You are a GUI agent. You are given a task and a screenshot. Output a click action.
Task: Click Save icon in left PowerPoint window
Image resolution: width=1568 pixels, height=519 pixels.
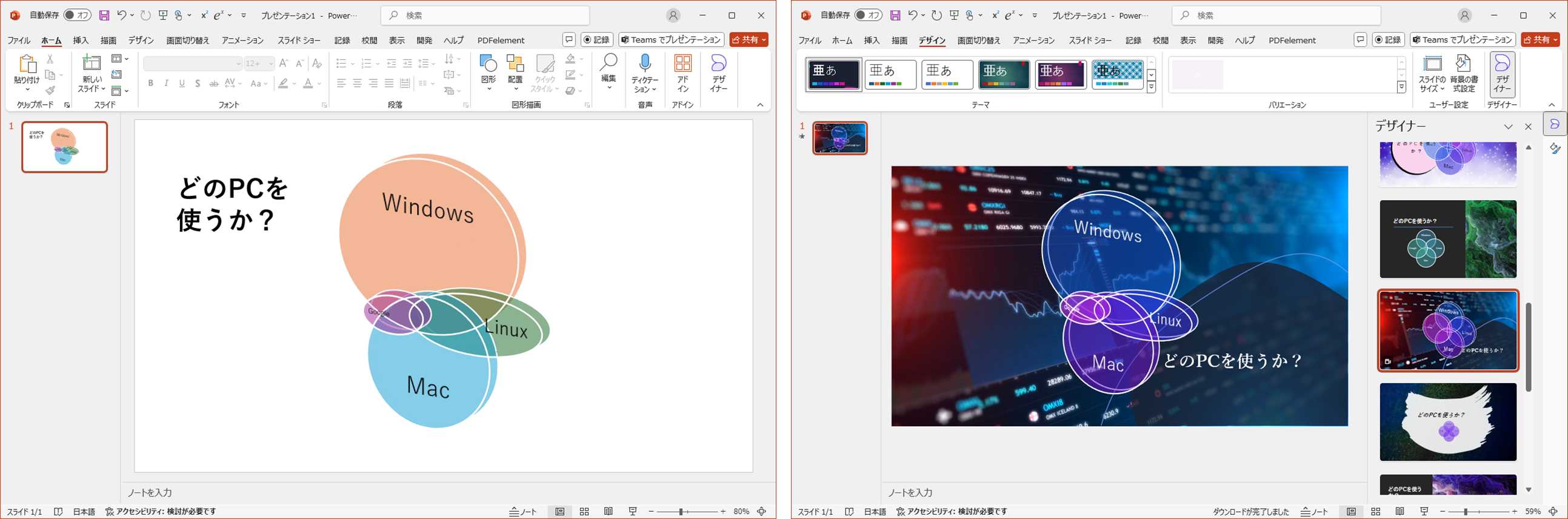104,15
